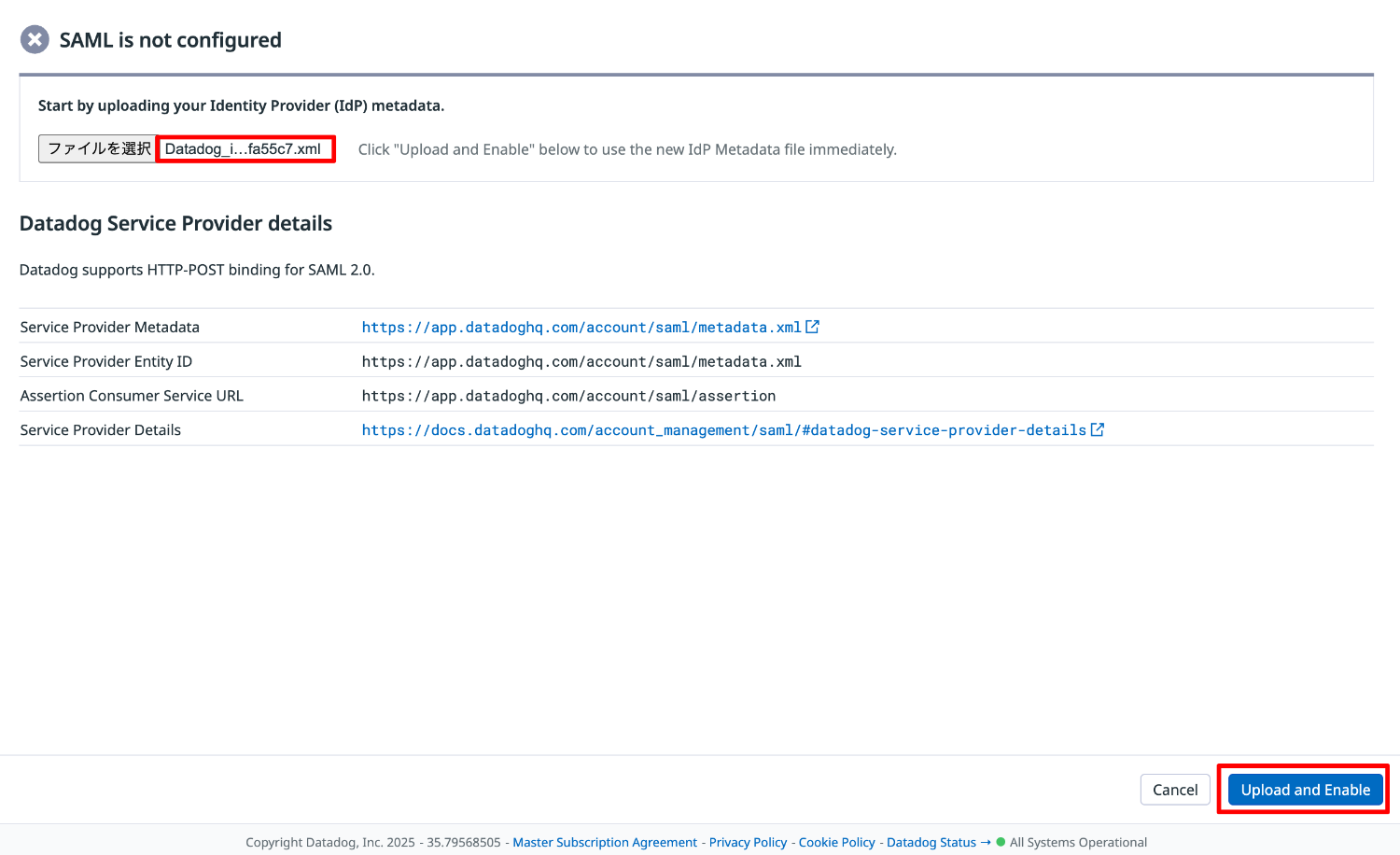Click external-link icon beside Service Provider Details docs
Screen dimensions: 1400x855
[1098, 429]
